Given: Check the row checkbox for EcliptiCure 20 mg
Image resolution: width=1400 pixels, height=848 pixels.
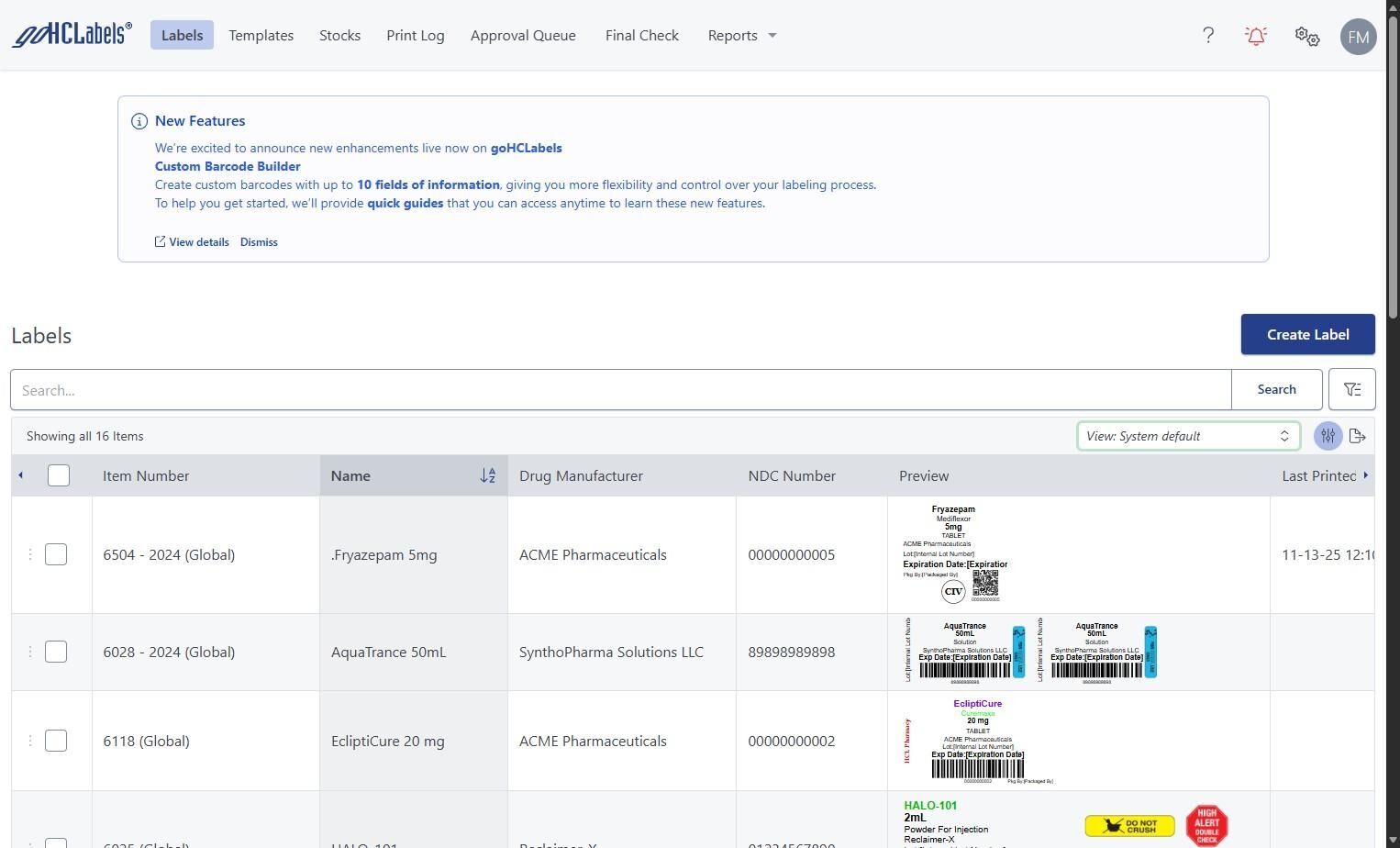Looking at the screenshot, I should click(56, 741).
